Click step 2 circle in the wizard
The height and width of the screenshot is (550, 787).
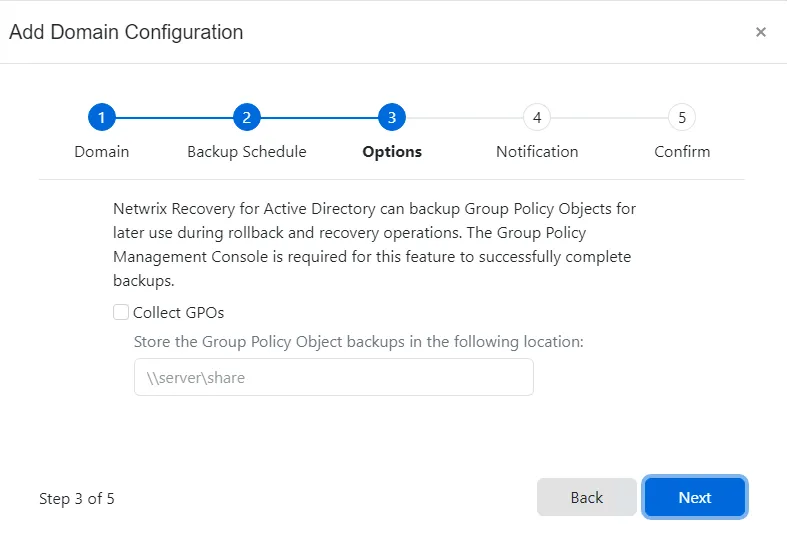246,117
